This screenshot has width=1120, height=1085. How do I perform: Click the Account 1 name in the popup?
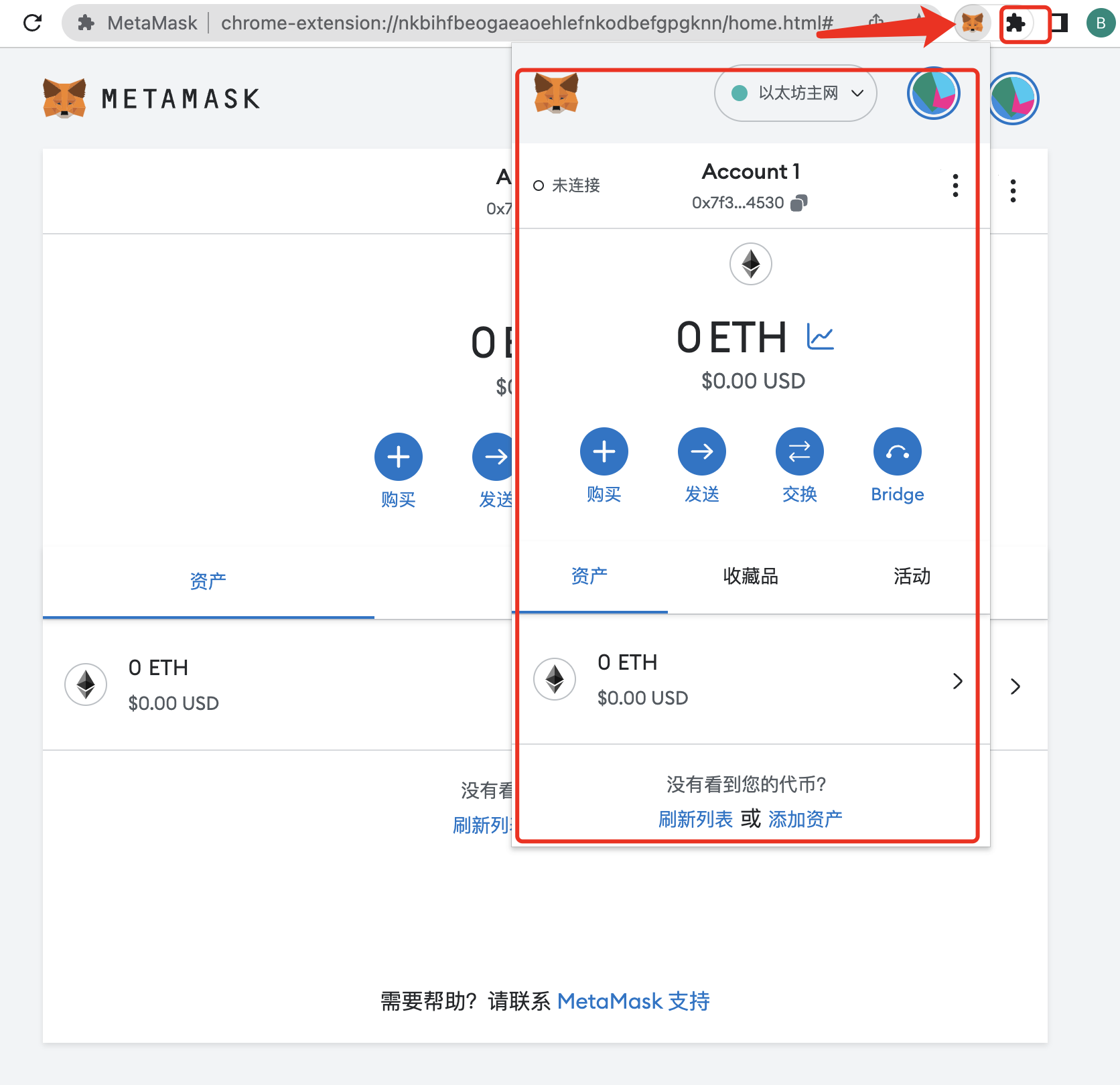pos(750,172)
